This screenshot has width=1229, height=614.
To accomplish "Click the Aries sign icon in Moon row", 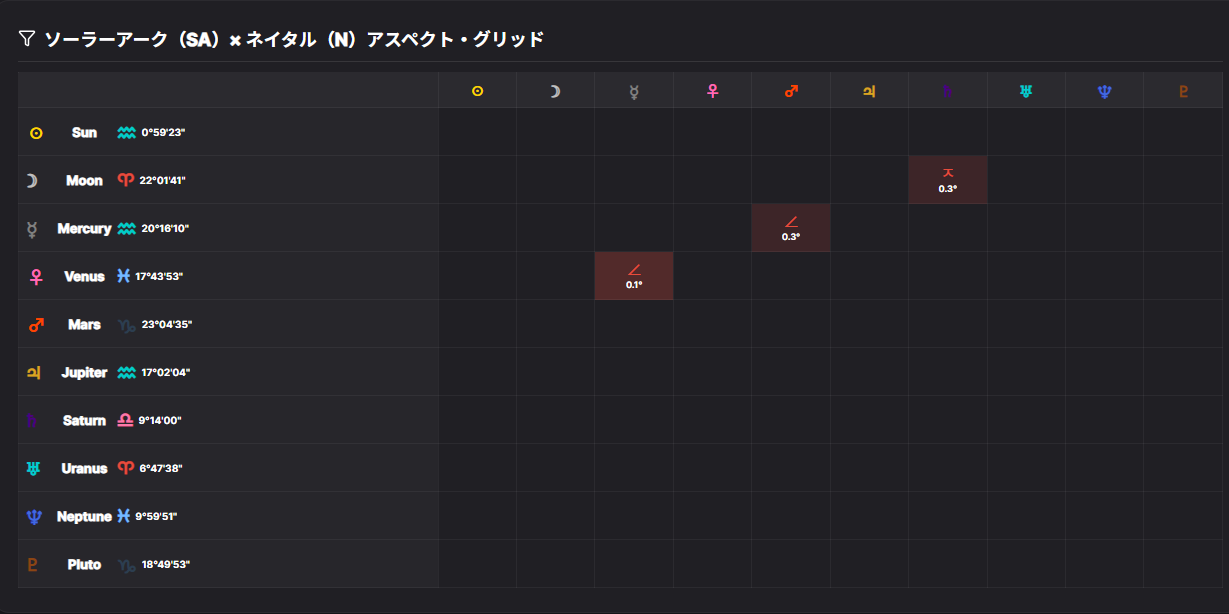I will tap(125, 180).
